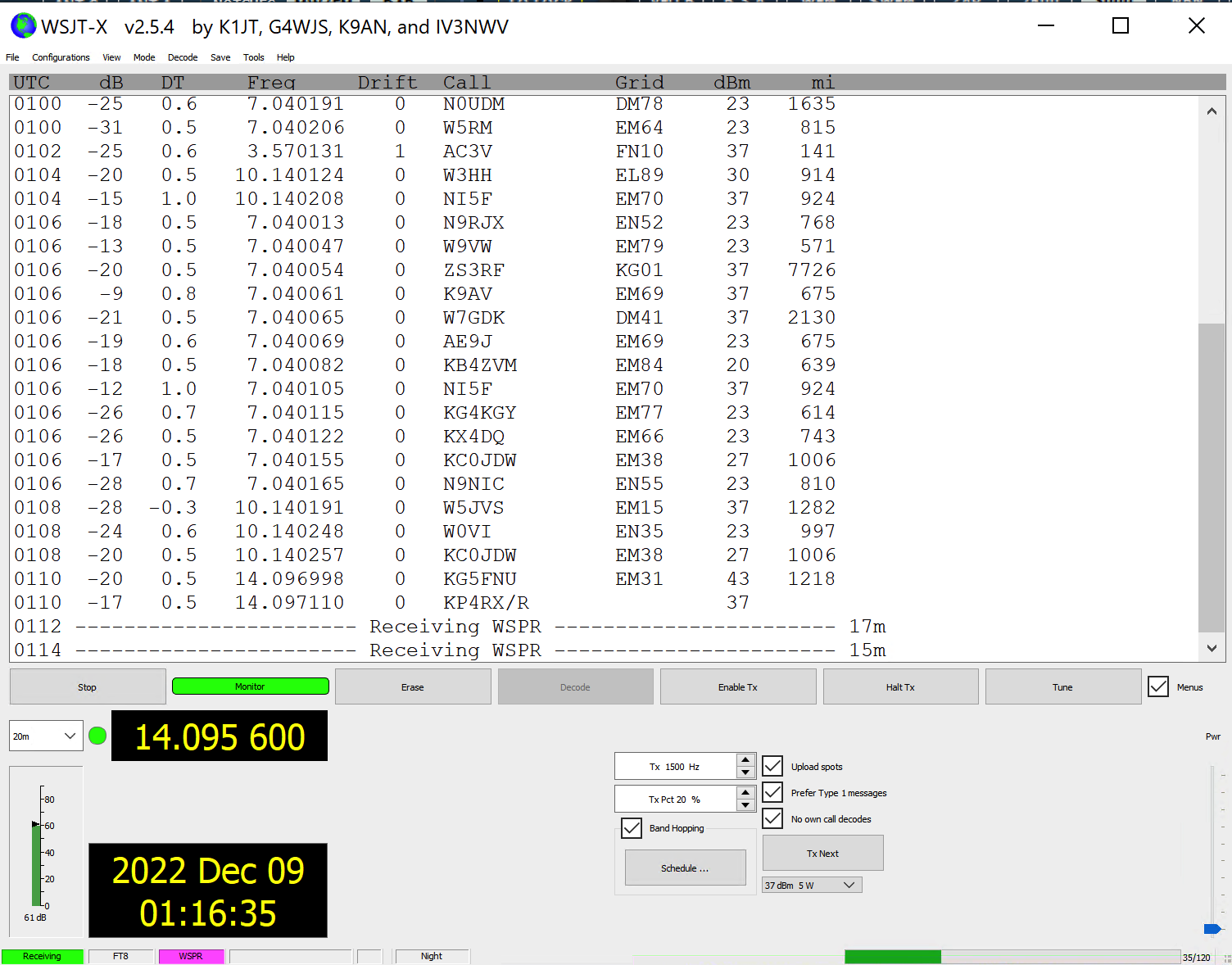Image resolution: width=1232 pixels, height=965 pixels.
Task: Maximize the WSJT-X window
Action: 1121,26
